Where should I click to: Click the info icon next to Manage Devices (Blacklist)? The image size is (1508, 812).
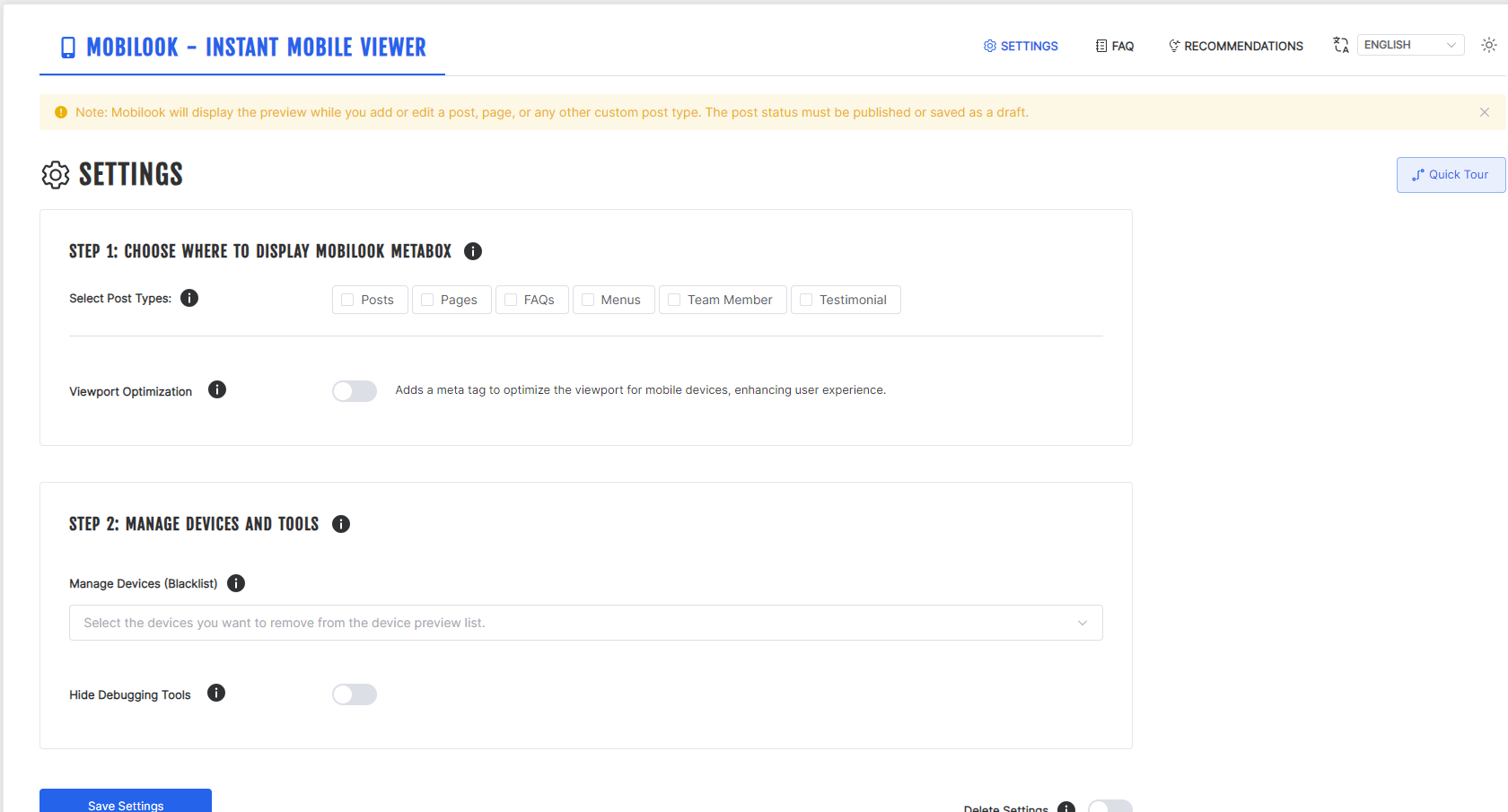pos(236,583)
